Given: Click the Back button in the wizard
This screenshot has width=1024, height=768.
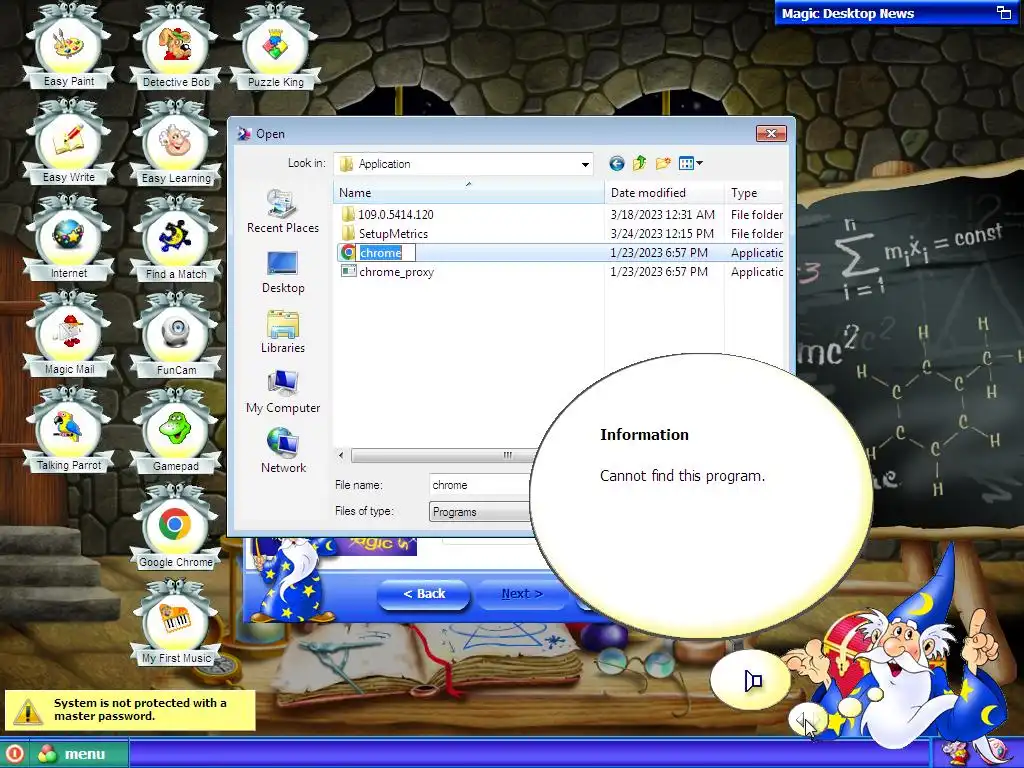Looking at the screenshot, I should (x=424, y=594).
